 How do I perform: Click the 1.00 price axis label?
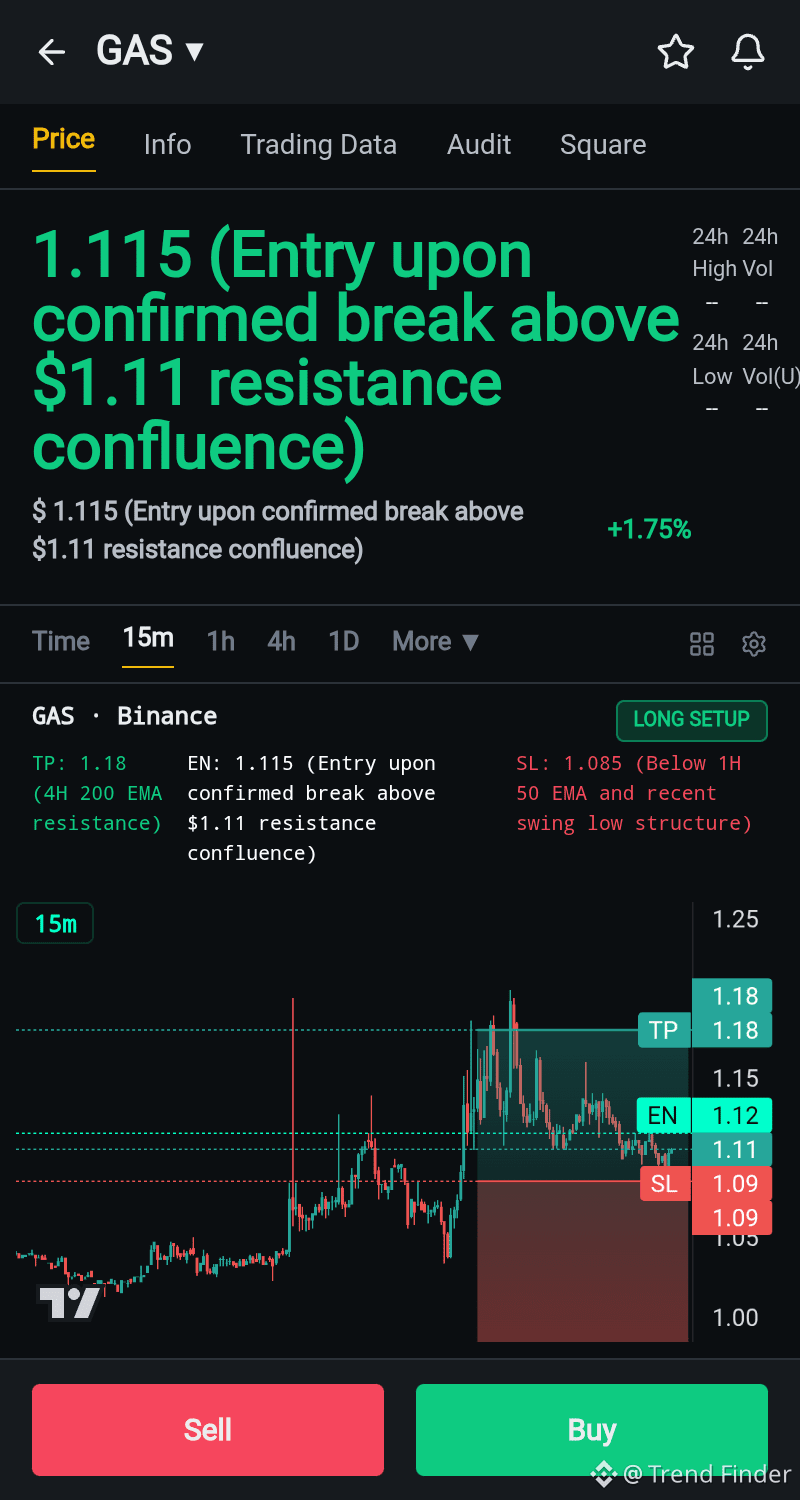[735, 1317]
